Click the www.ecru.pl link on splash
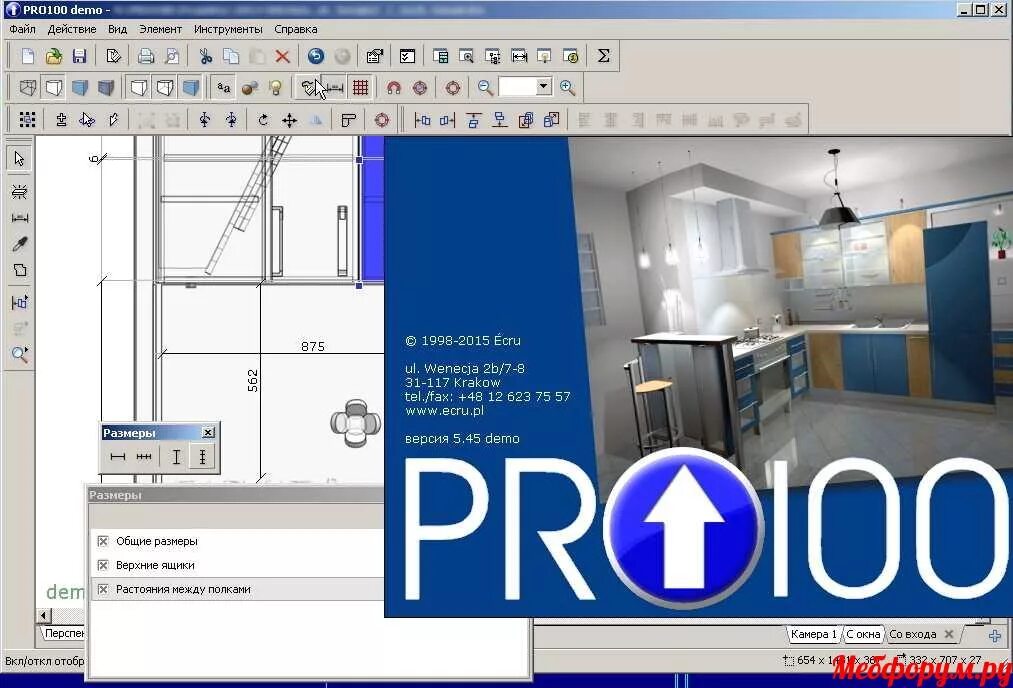The image size is (1013, 688). click(444, 411)
